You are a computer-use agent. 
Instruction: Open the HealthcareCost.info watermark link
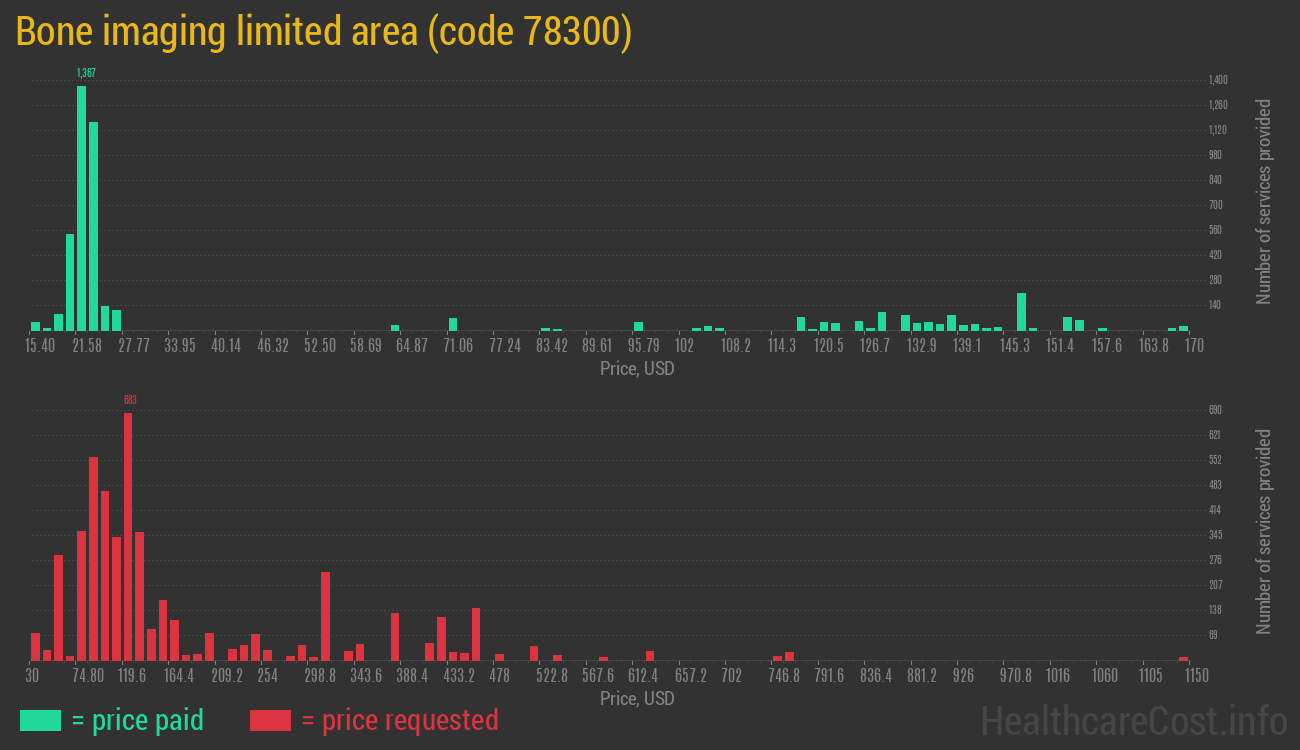[1132, 720]
